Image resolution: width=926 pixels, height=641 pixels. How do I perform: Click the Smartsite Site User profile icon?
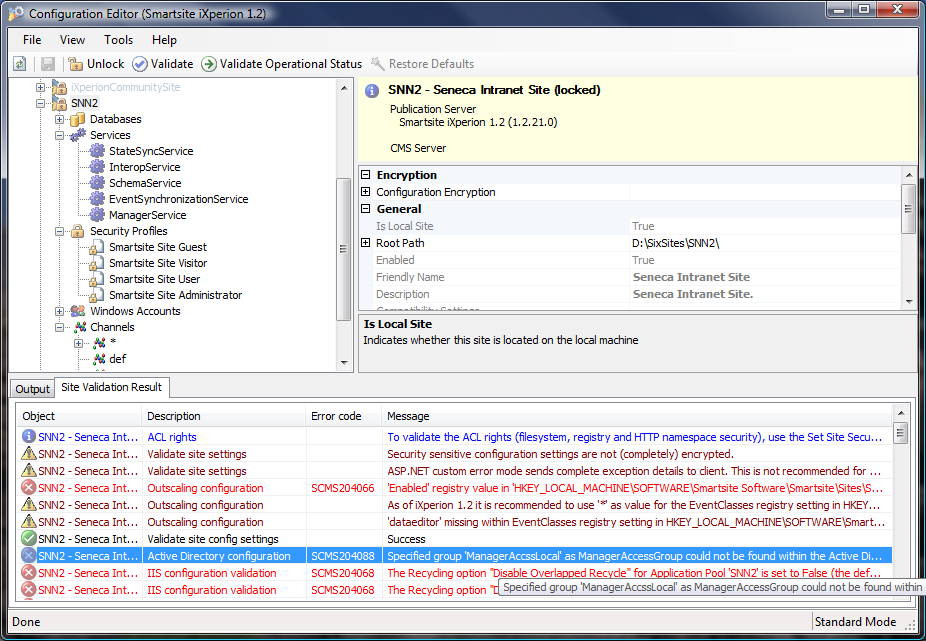[97, 279]
